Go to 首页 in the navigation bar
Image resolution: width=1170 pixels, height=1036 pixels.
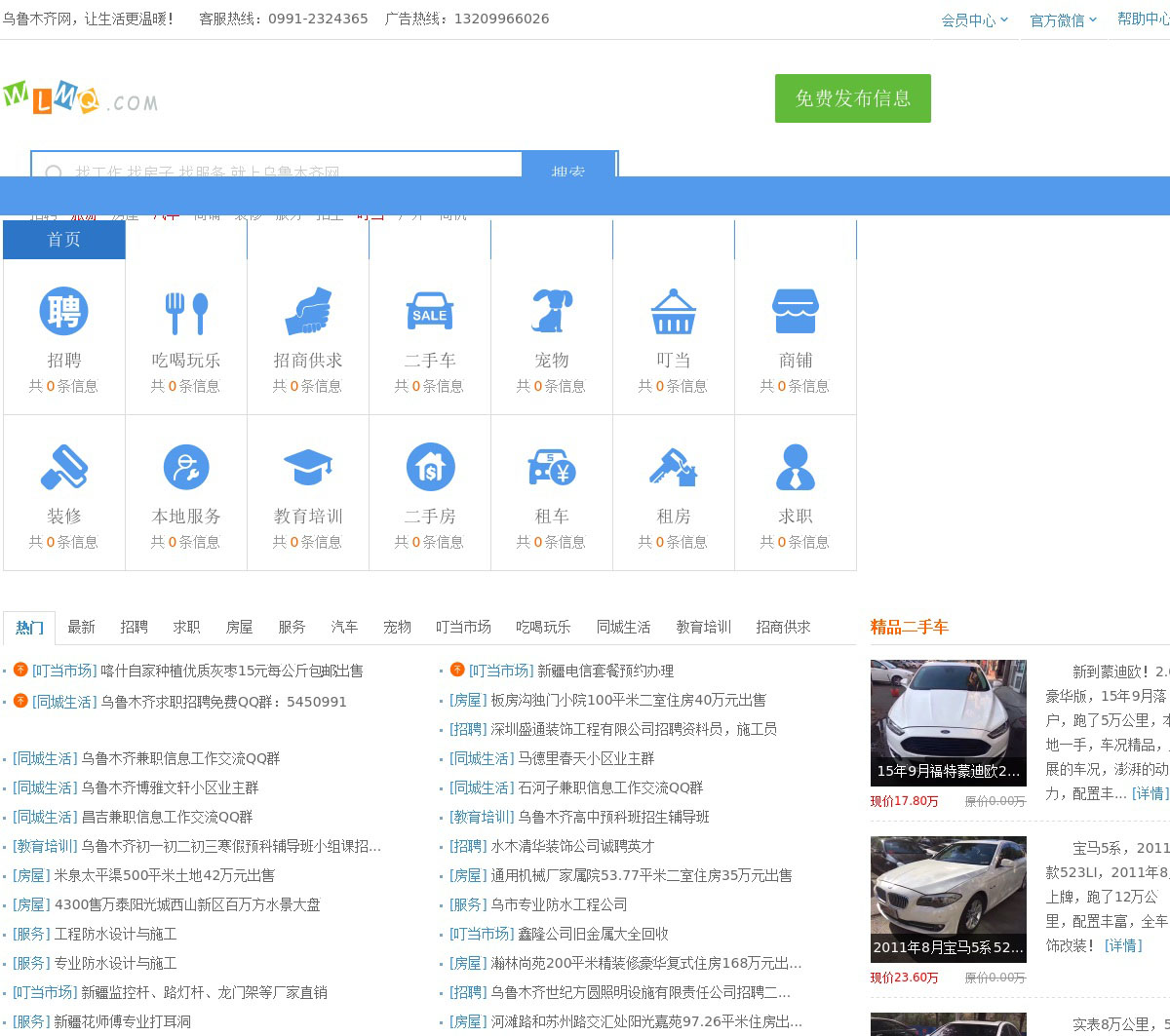(x=64, y=240)
